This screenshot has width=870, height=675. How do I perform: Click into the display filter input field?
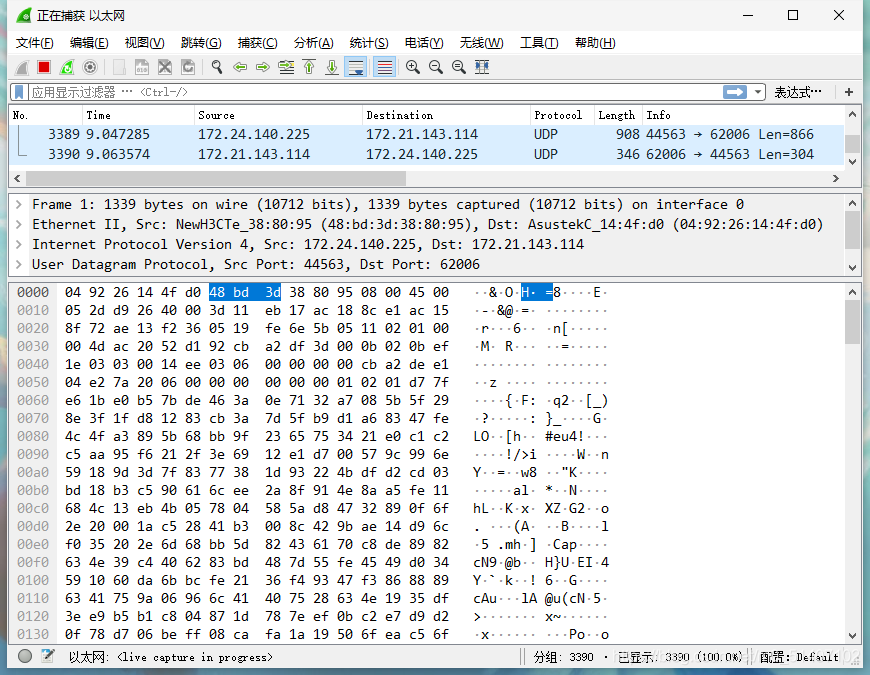(375, 92)
